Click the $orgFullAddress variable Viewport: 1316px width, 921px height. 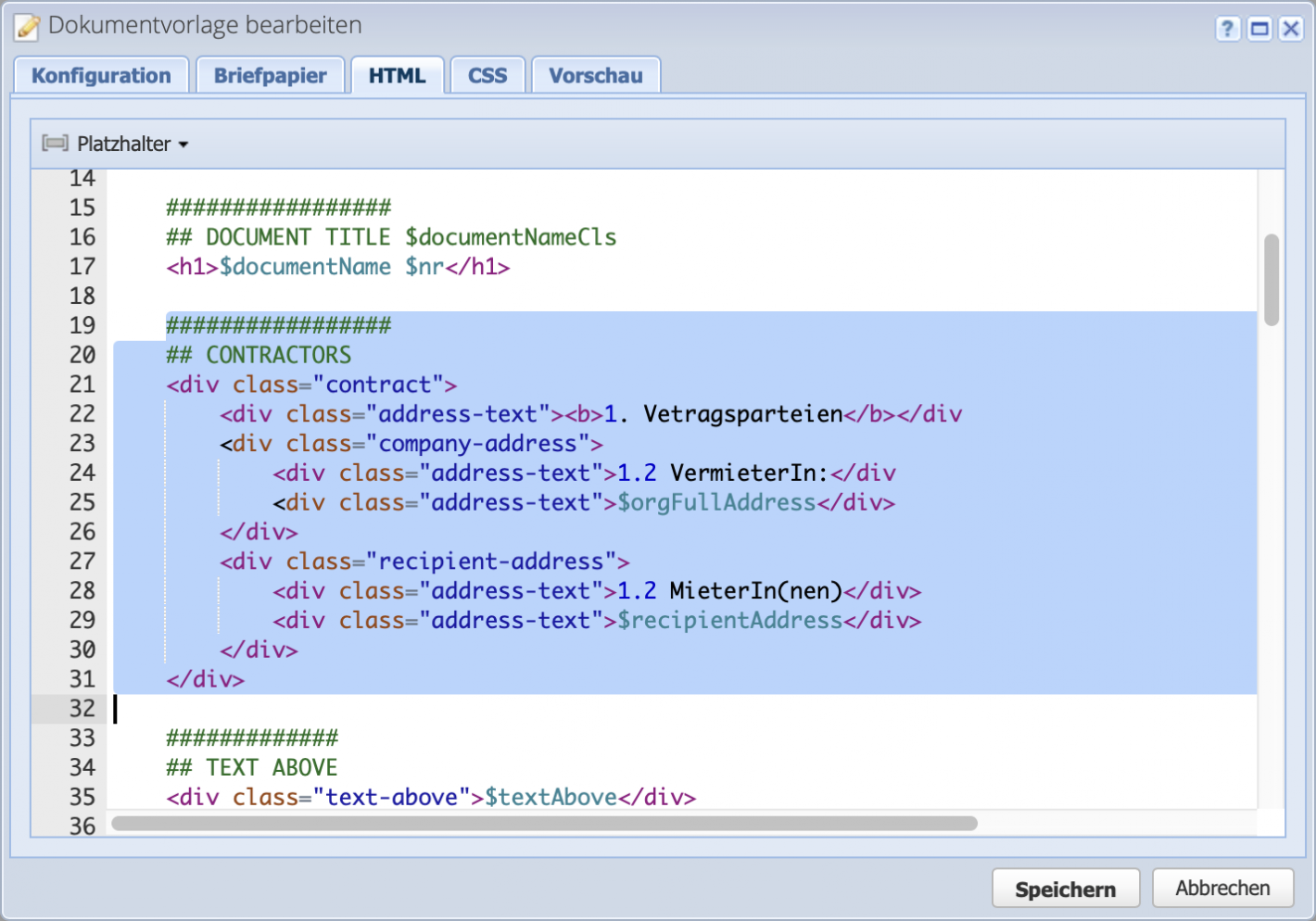pyautogui.click(x=716, y=503)
